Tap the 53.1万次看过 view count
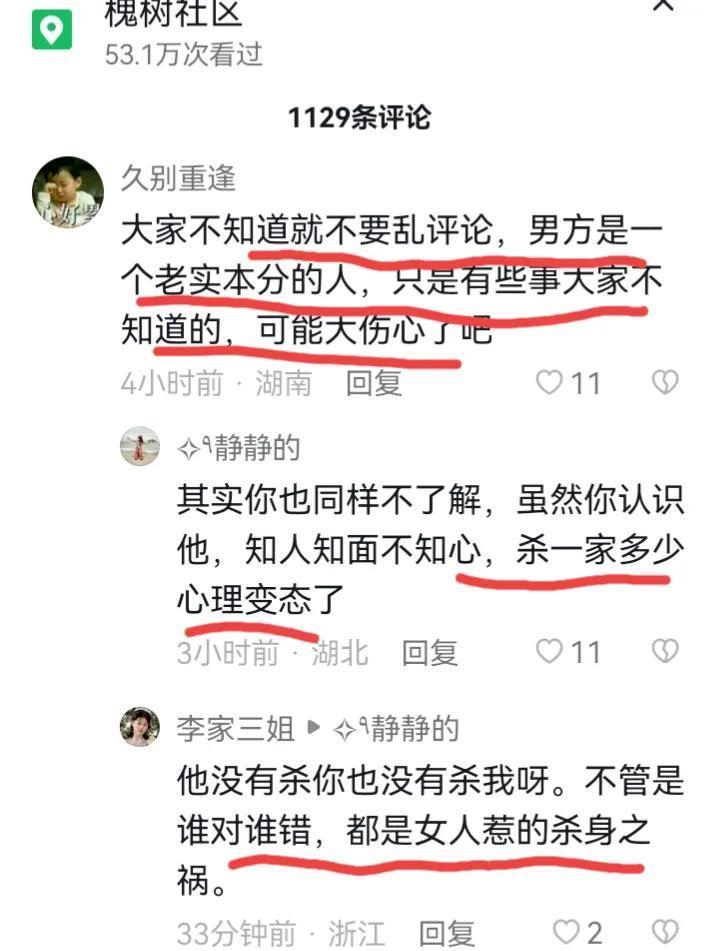Screen dimensions: 712x951 [183, 55]
